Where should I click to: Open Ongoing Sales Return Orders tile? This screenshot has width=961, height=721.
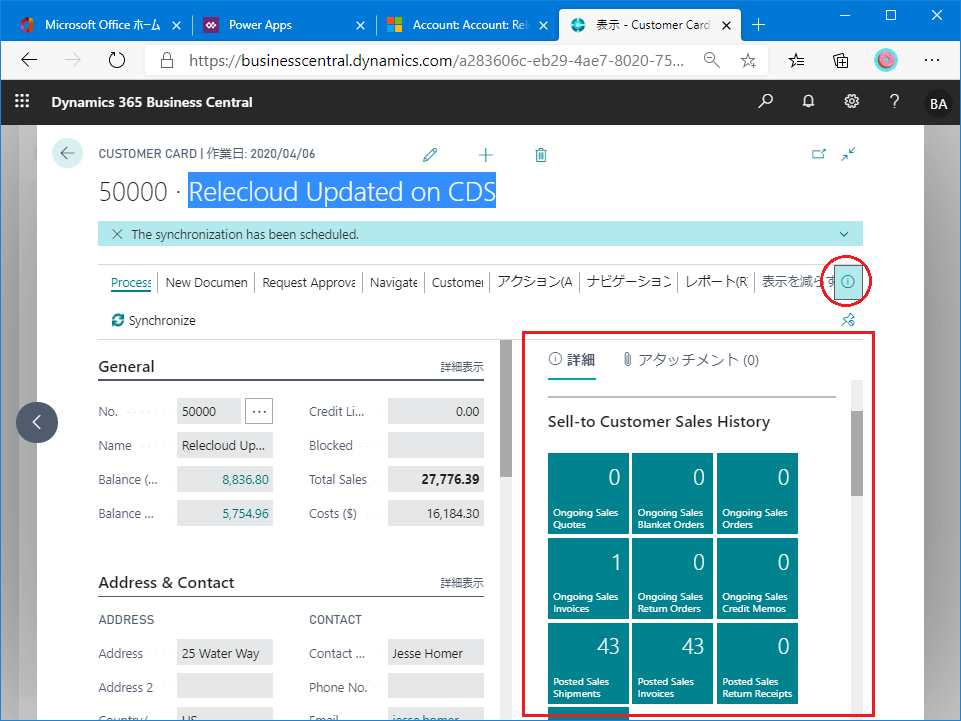pos(672,578)
